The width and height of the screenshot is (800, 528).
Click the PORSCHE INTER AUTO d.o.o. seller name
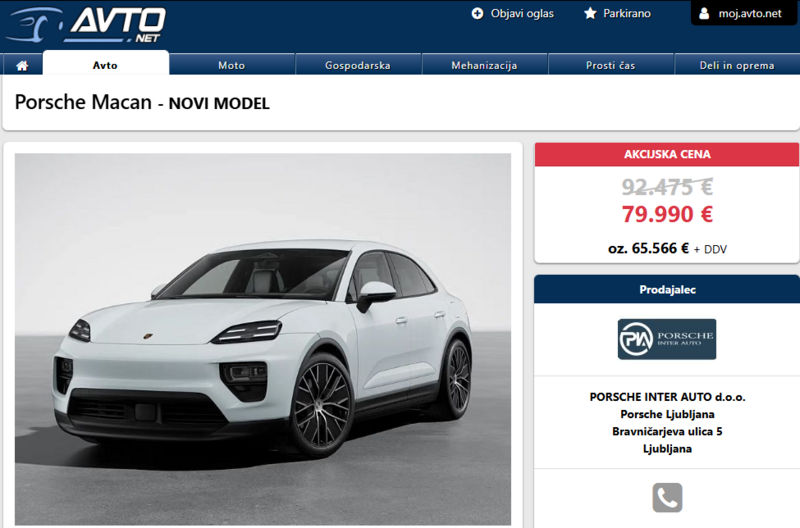(667, 397)
